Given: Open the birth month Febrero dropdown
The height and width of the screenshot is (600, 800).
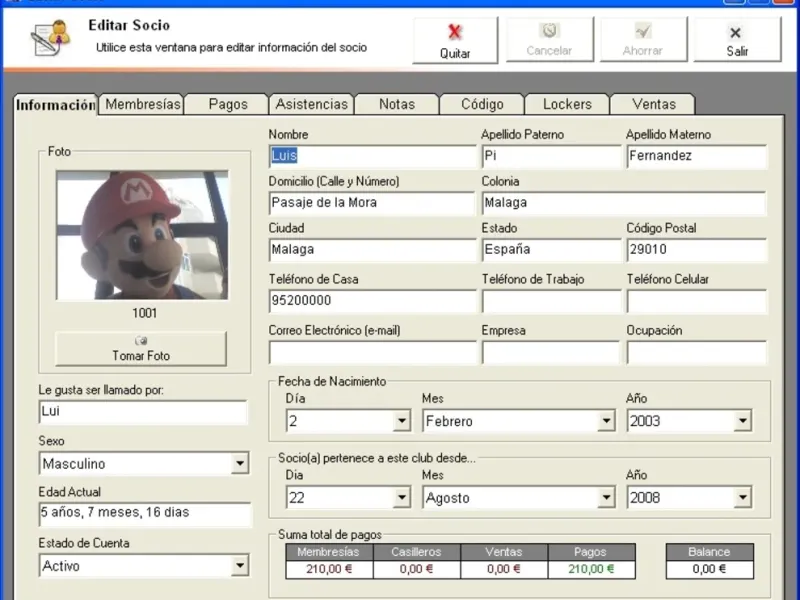Looking at the screenshot, I should click(606, 421).
